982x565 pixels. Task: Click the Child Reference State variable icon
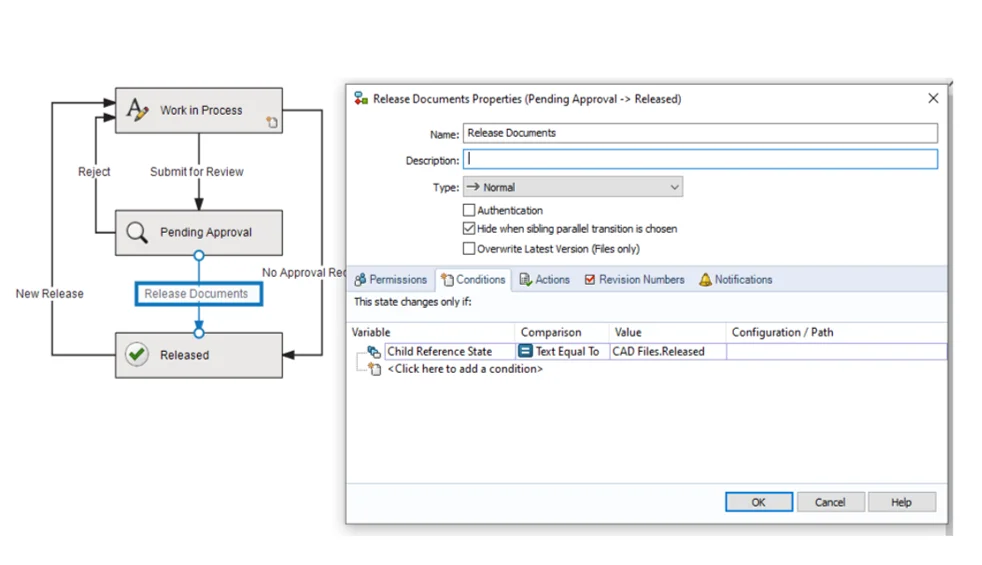373,352
